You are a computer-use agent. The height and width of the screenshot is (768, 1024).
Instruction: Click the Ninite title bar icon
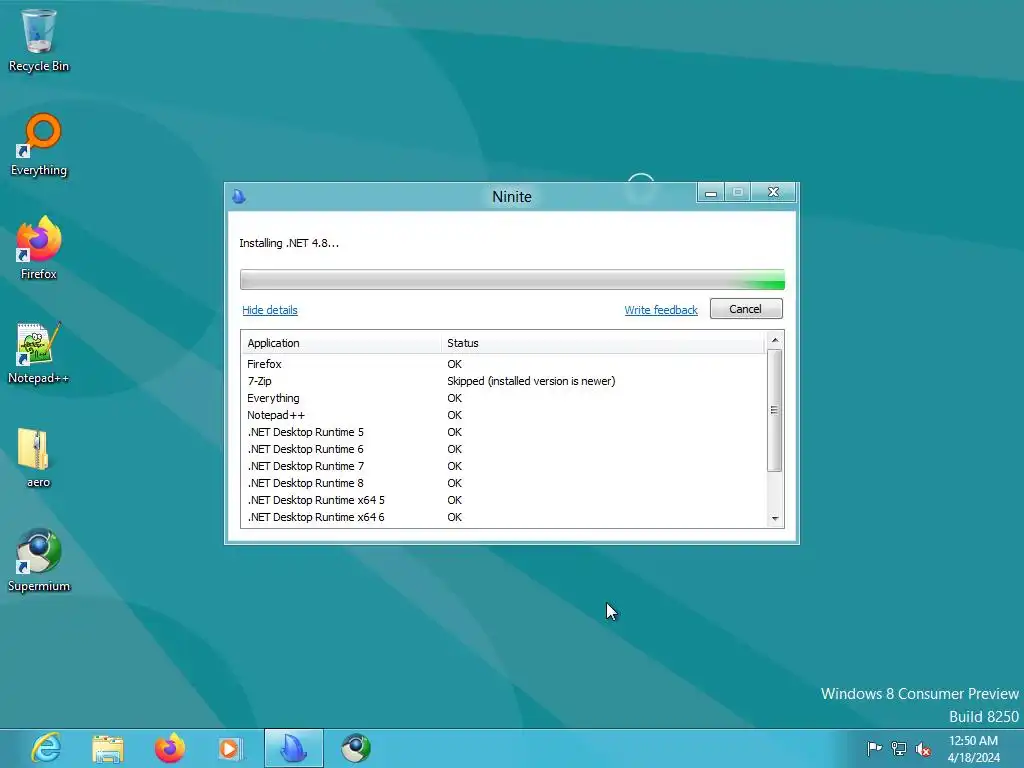239,197
